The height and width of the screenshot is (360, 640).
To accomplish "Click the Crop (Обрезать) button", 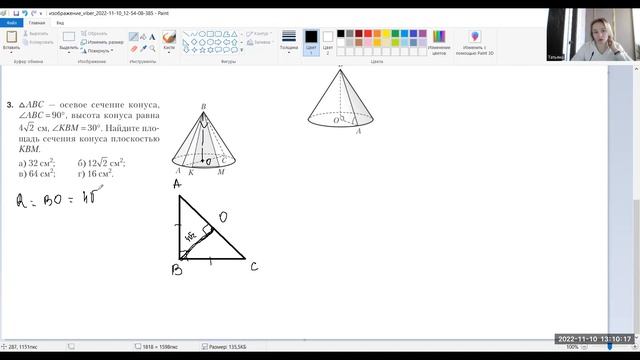I will pyautogui.click(x=94, y=33).
